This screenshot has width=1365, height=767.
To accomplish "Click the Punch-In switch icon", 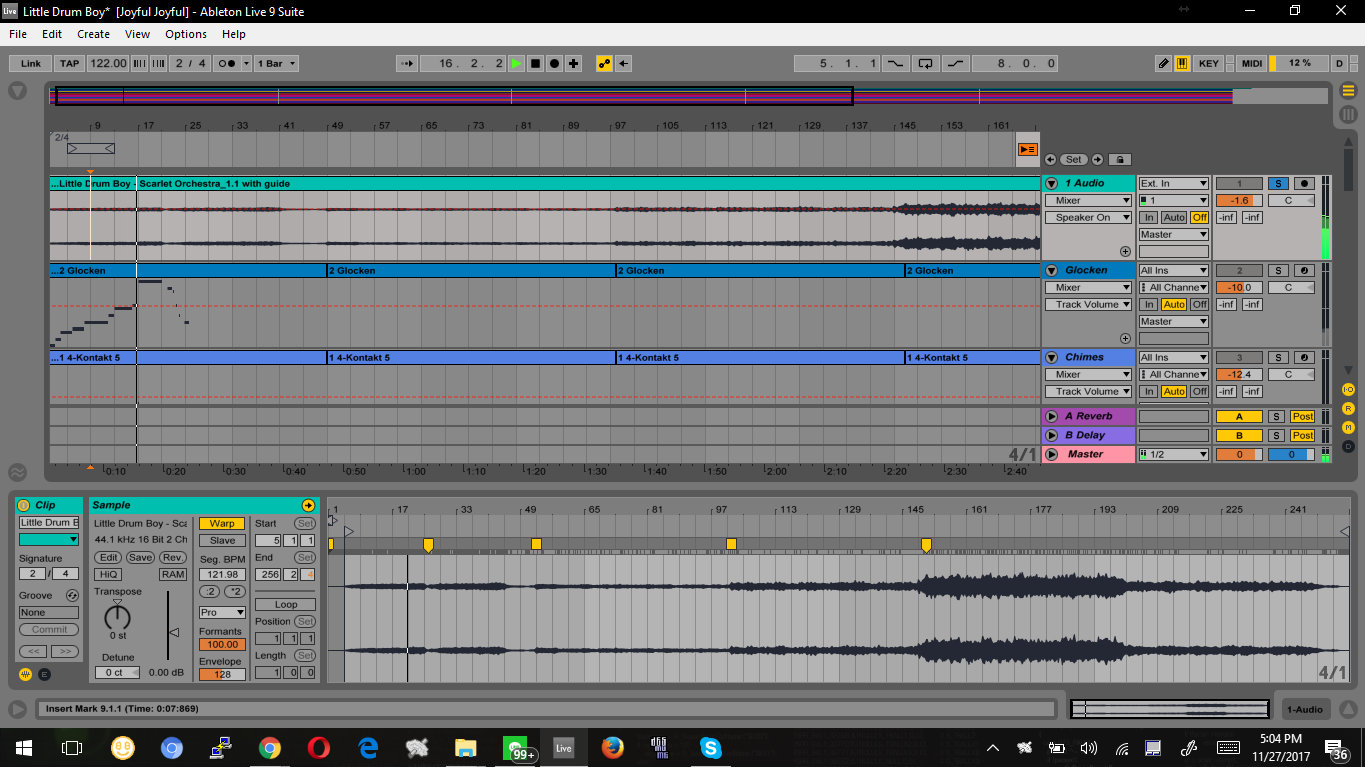I will click(x=894, y=63).
